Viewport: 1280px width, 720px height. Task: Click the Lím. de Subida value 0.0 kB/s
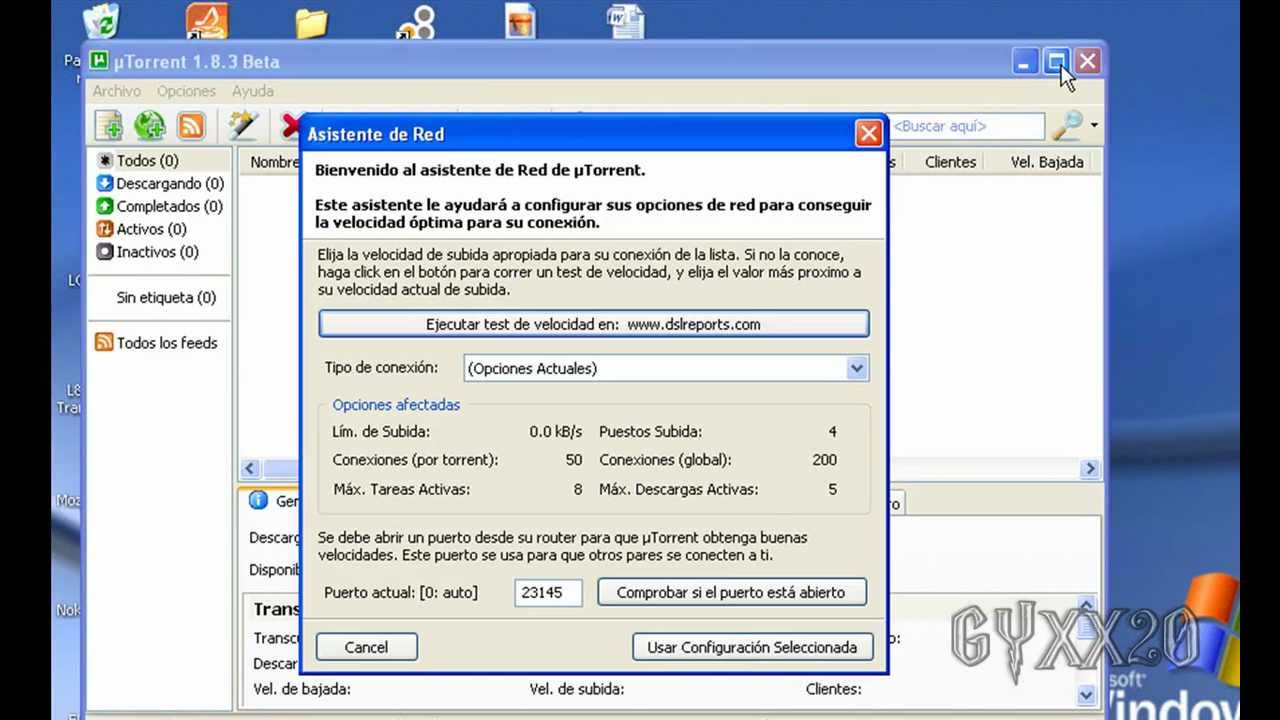coord(556,432)
